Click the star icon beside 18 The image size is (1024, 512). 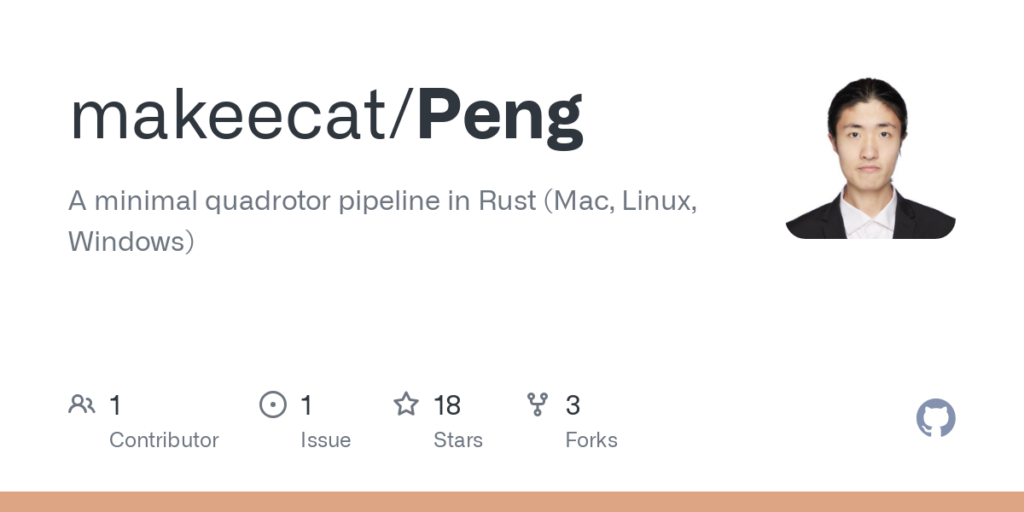405,405
